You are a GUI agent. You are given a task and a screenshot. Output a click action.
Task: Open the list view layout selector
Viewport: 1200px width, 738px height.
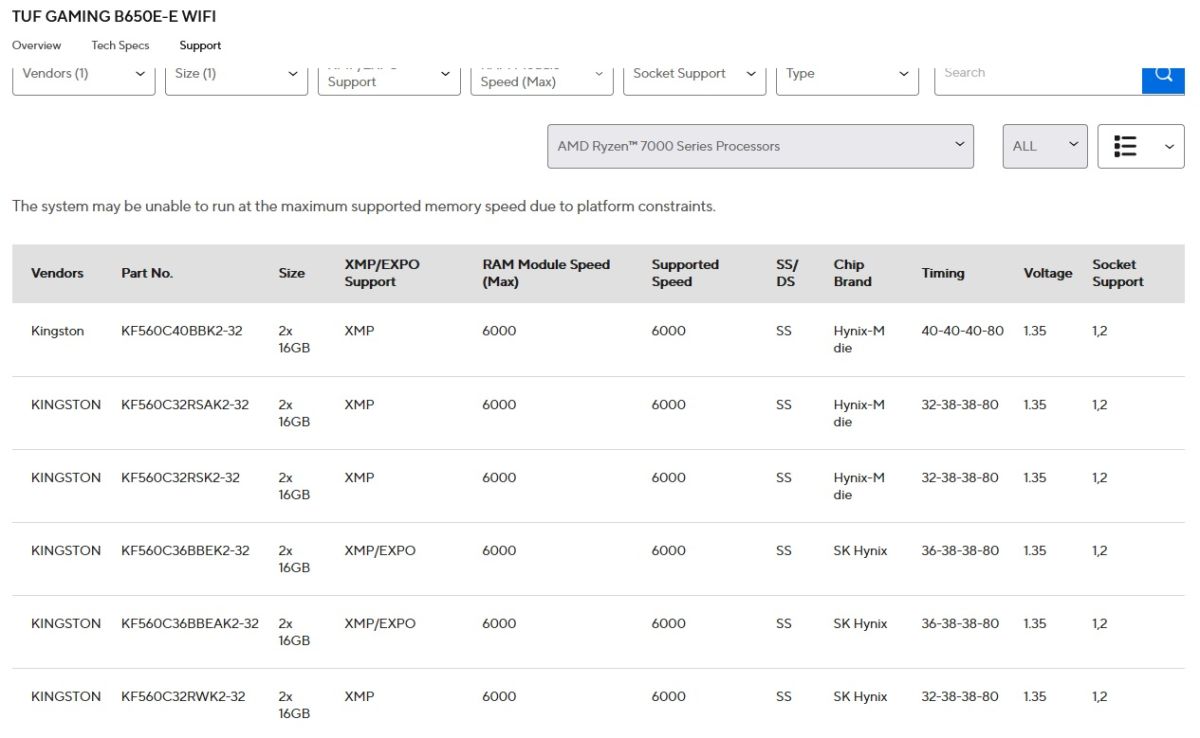[x=1141, y=146]
